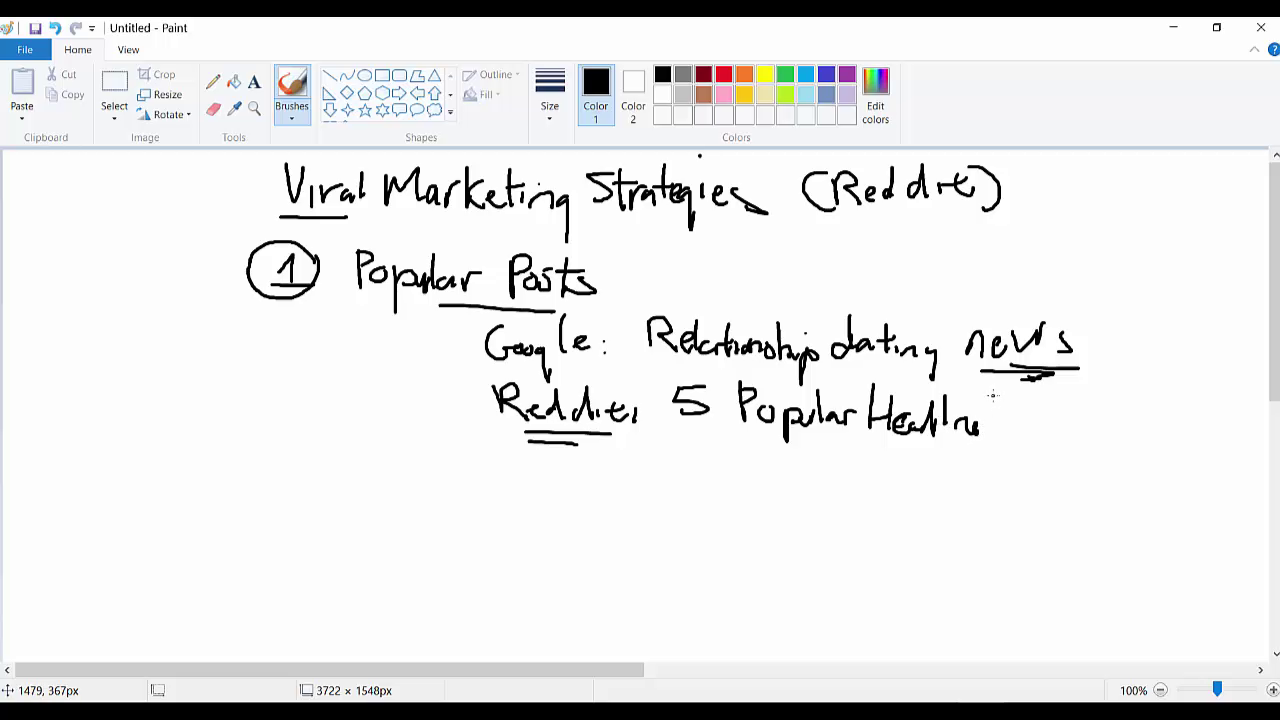Expand the Shapes gallery more arrow

pos(450,111)
